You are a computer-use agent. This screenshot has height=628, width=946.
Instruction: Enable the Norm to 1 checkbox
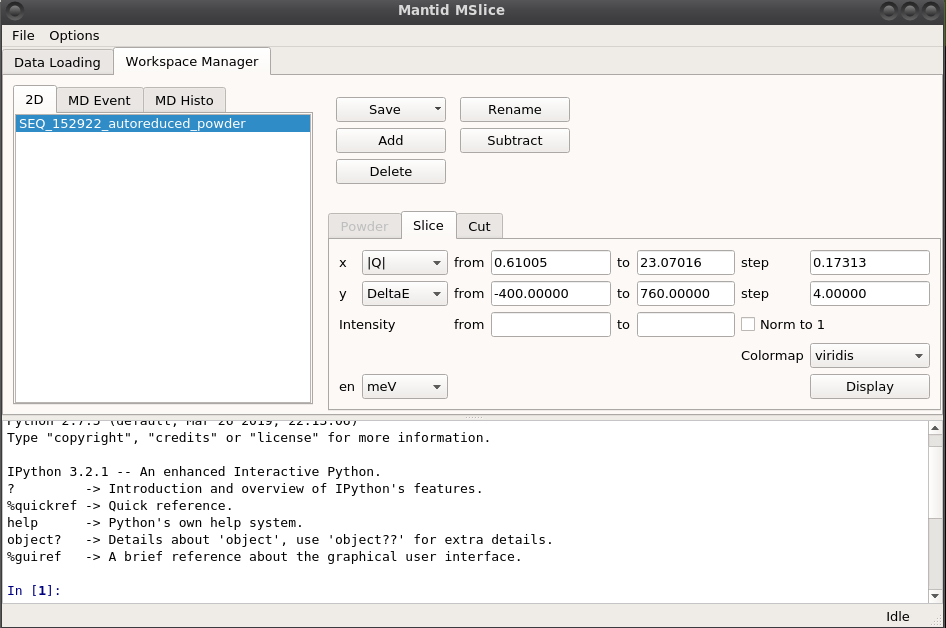(748, 324)
